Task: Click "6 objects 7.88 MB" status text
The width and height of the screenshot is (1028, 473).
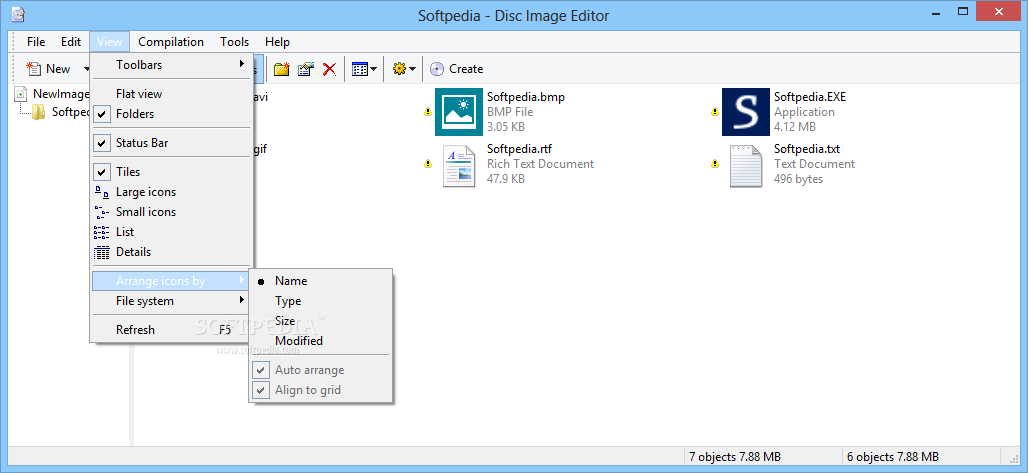Action: 892,457
